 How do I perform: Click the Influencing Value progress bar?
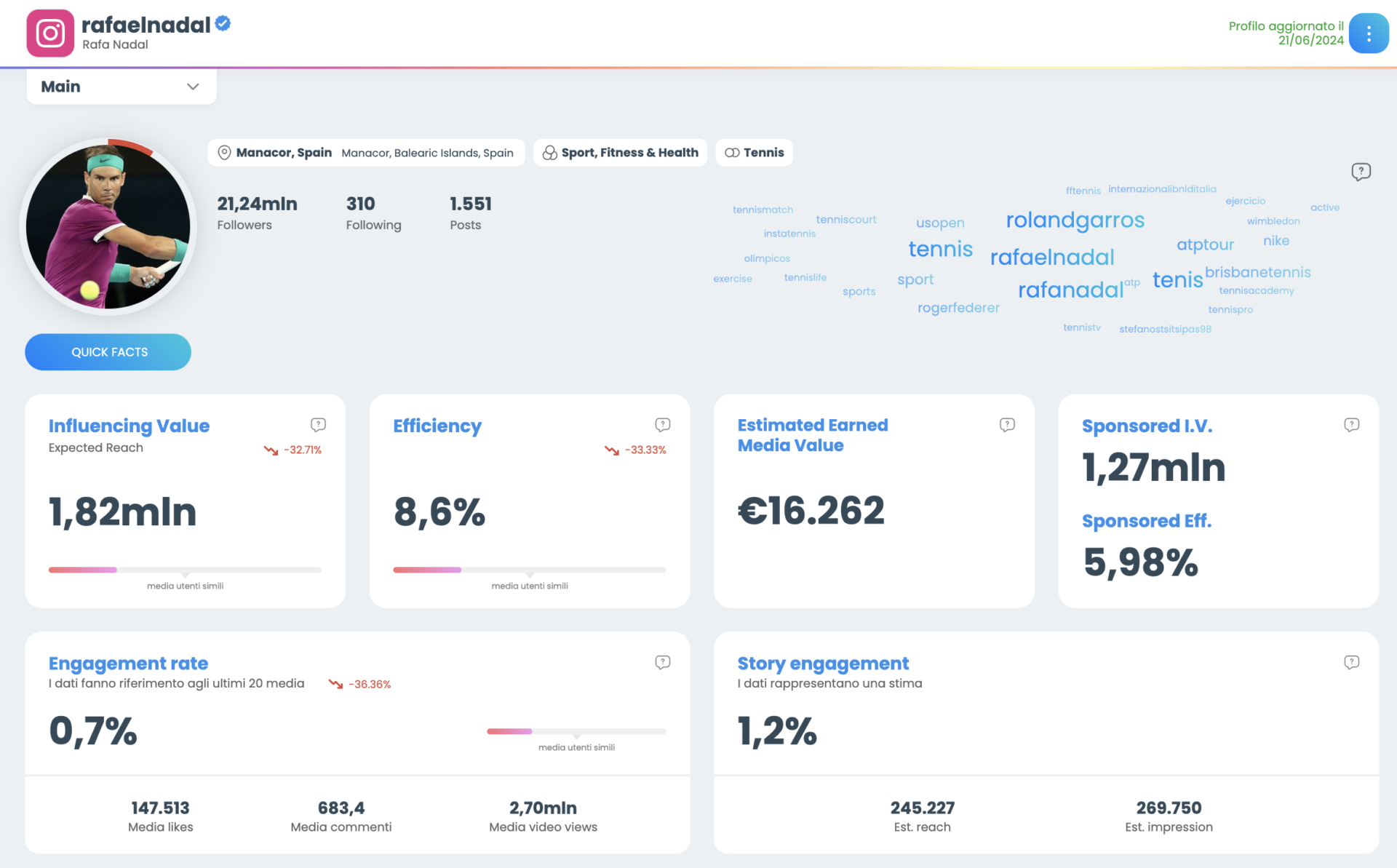(185, 570)
